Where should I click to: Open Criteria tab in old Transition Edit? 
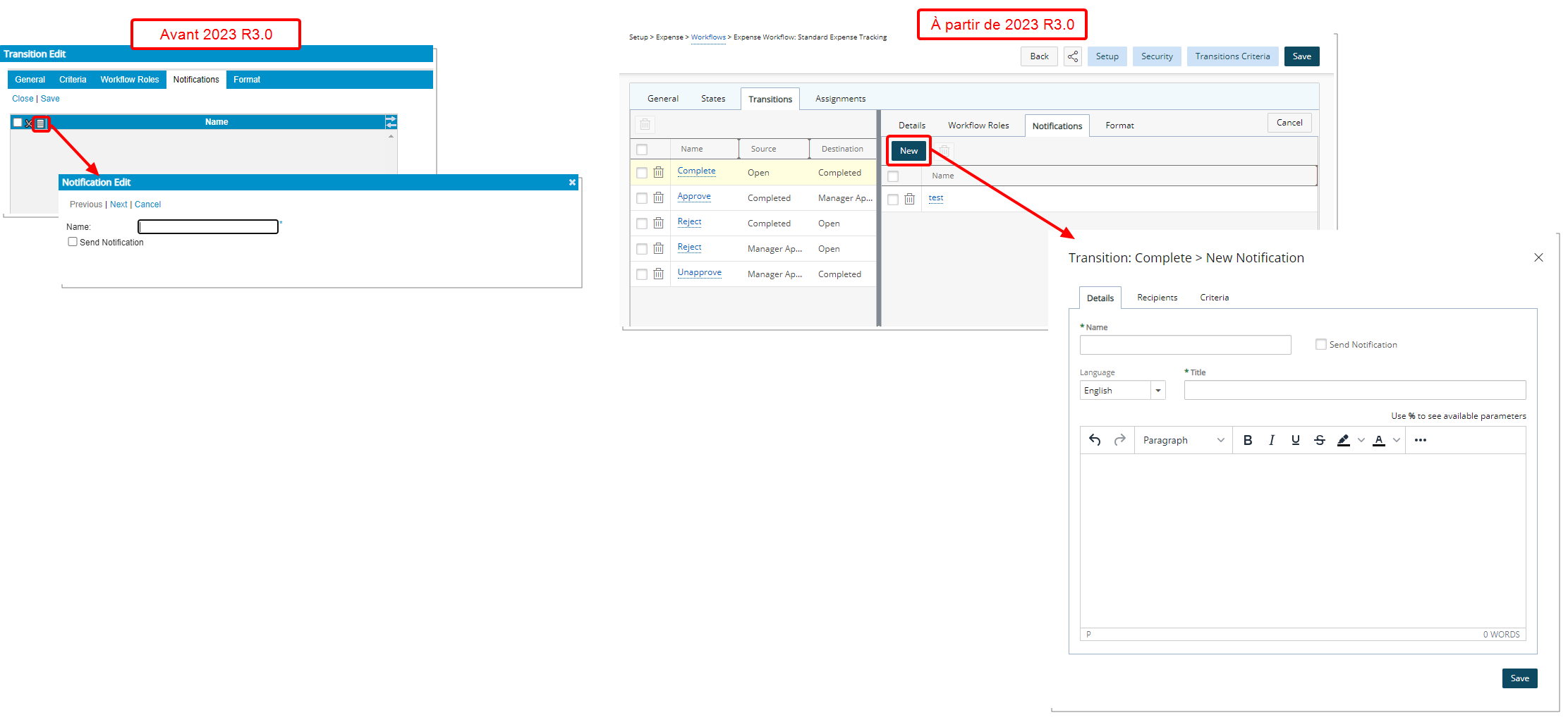73,80
